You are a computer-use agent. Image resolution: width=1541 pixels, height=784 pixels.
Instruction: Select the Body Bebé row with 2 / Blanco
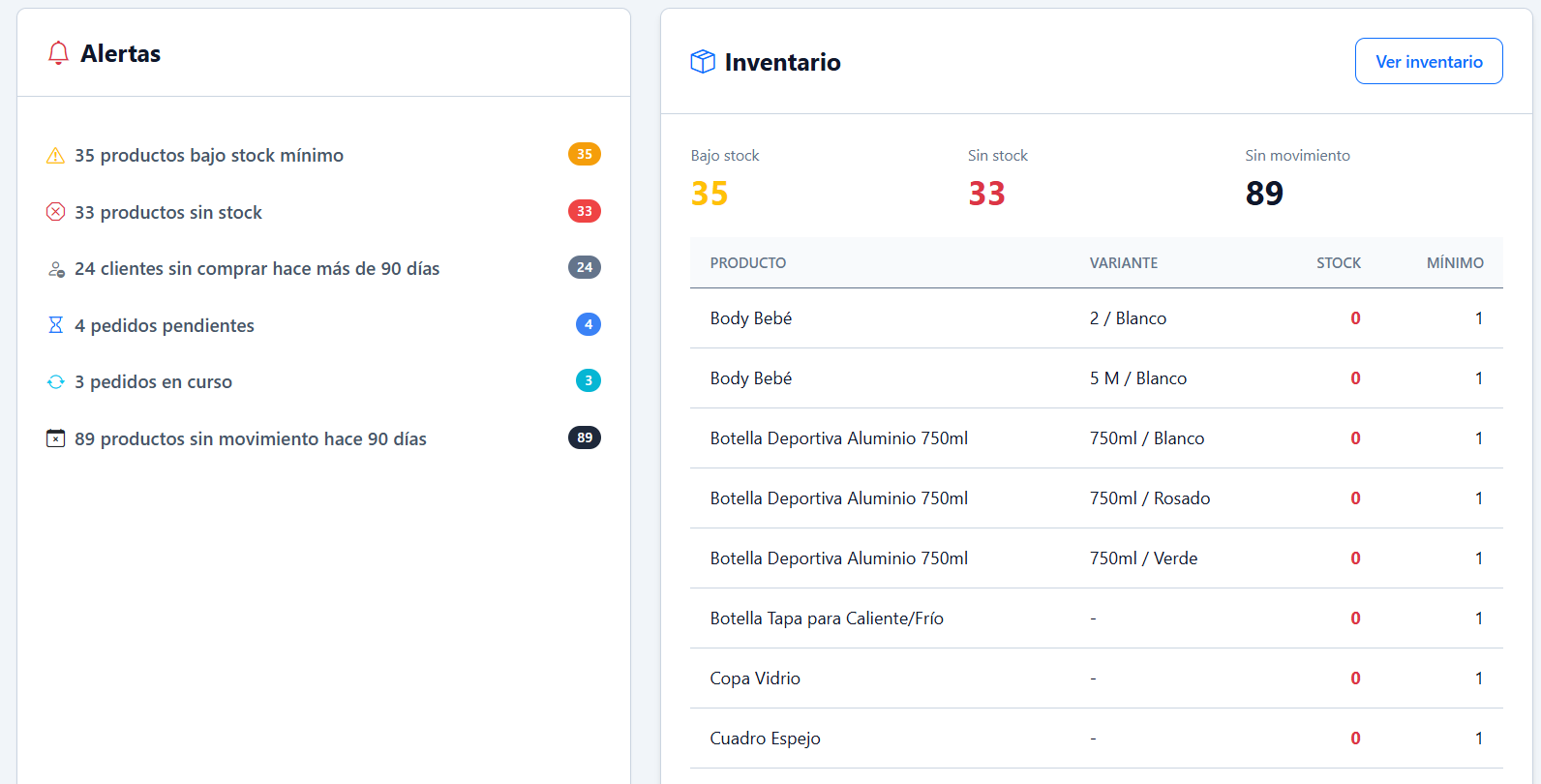coord(1097,318)
